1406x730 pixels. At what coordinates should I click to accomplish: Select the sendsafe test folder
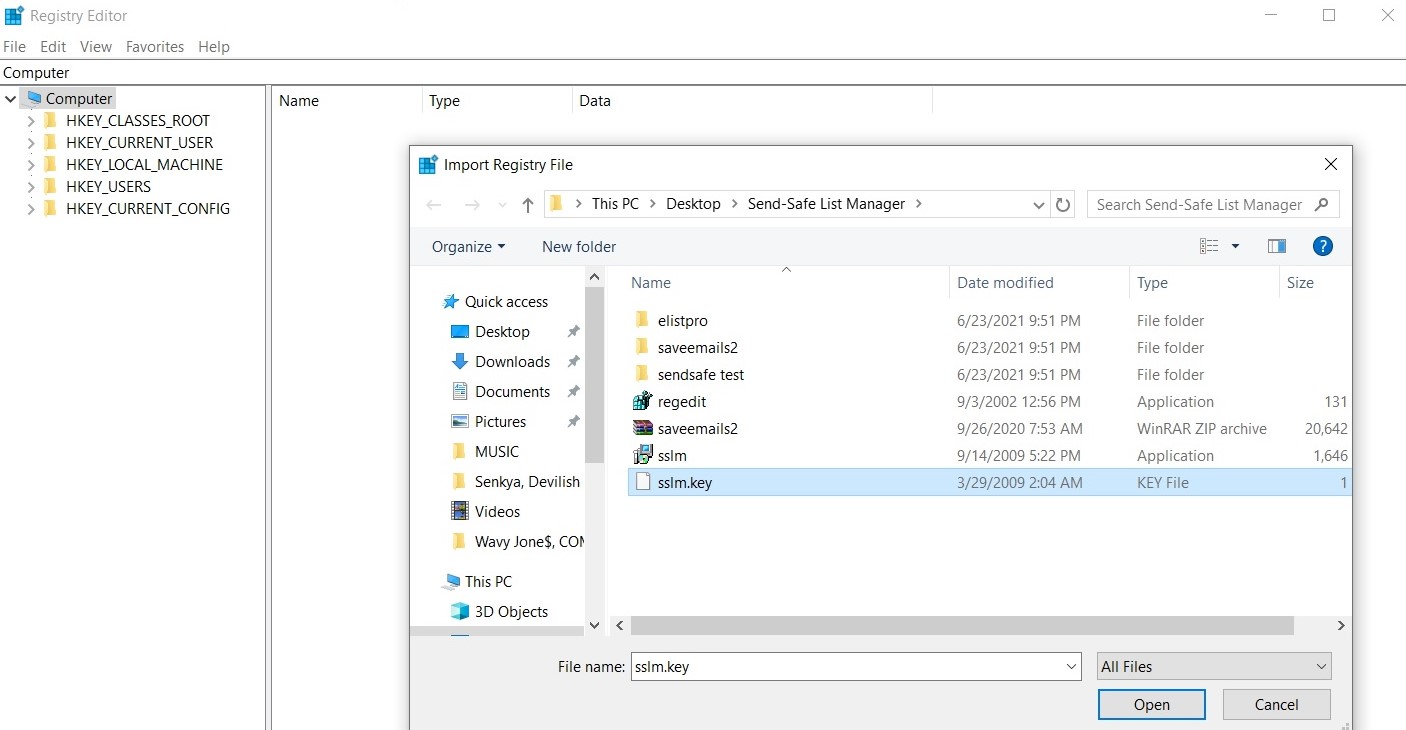coord(700,374)
